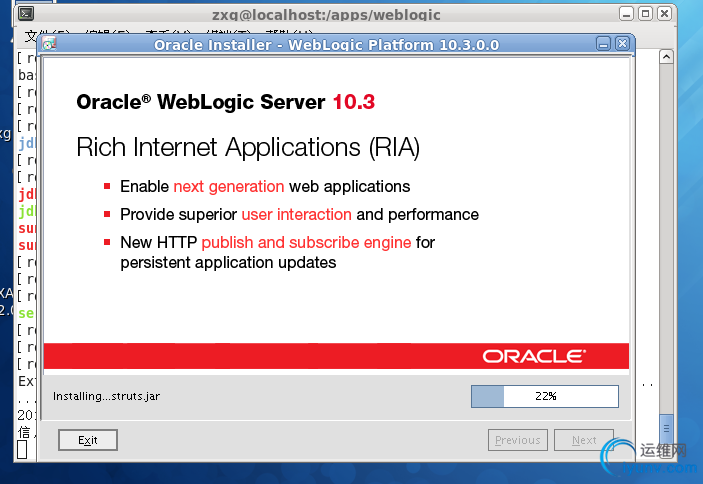
Task: Click the Oracle logo in the red banner
Action: pyautogui.click(x=534, y=357)
